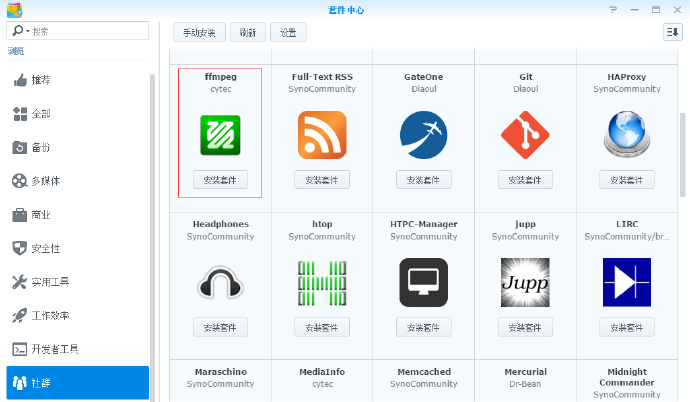The image size is (690, 402).
Task: Install the ffmpeg package
Action: tap(220, 179)
